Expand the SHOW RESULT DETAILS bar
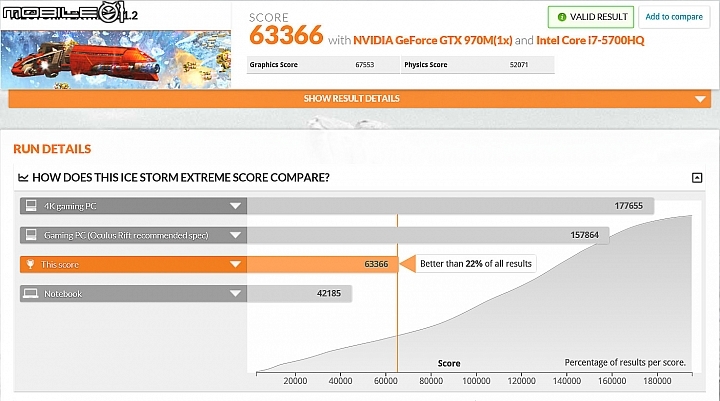Viewport: 720px width, 401px height. tap(360, 99)
